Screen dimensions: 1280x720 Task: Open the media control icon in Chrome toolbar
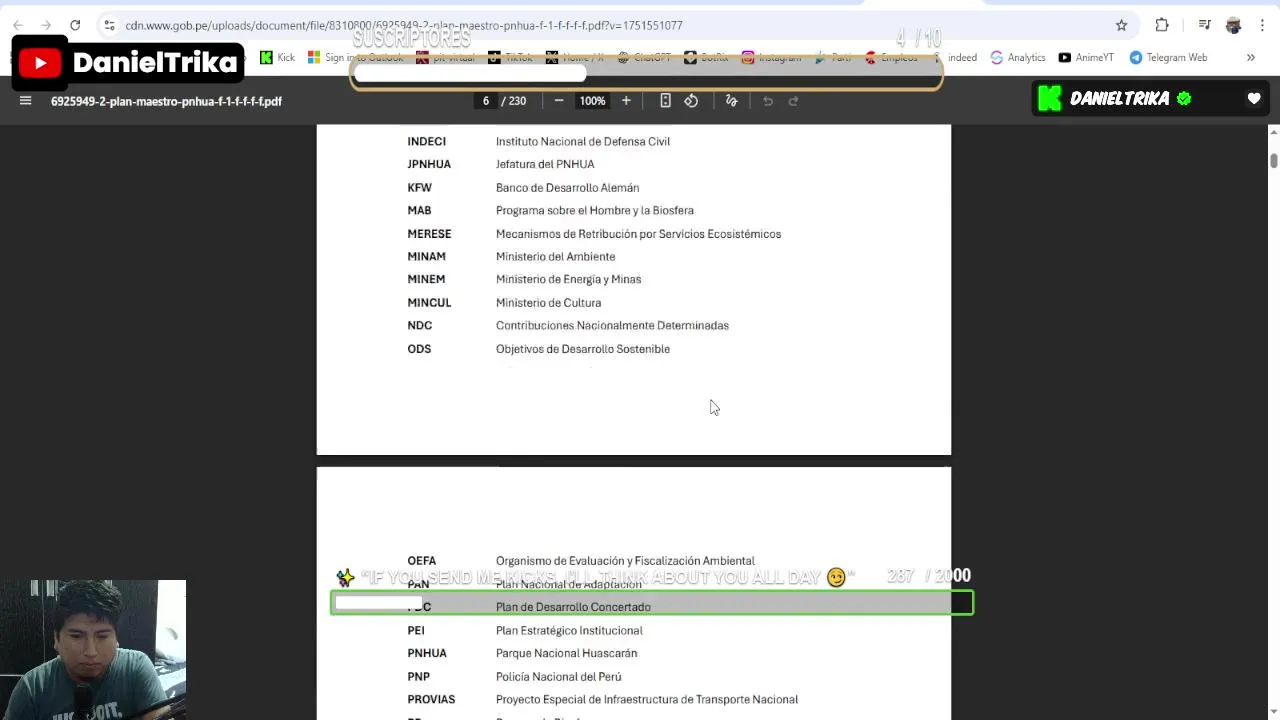click(1205, 25)
